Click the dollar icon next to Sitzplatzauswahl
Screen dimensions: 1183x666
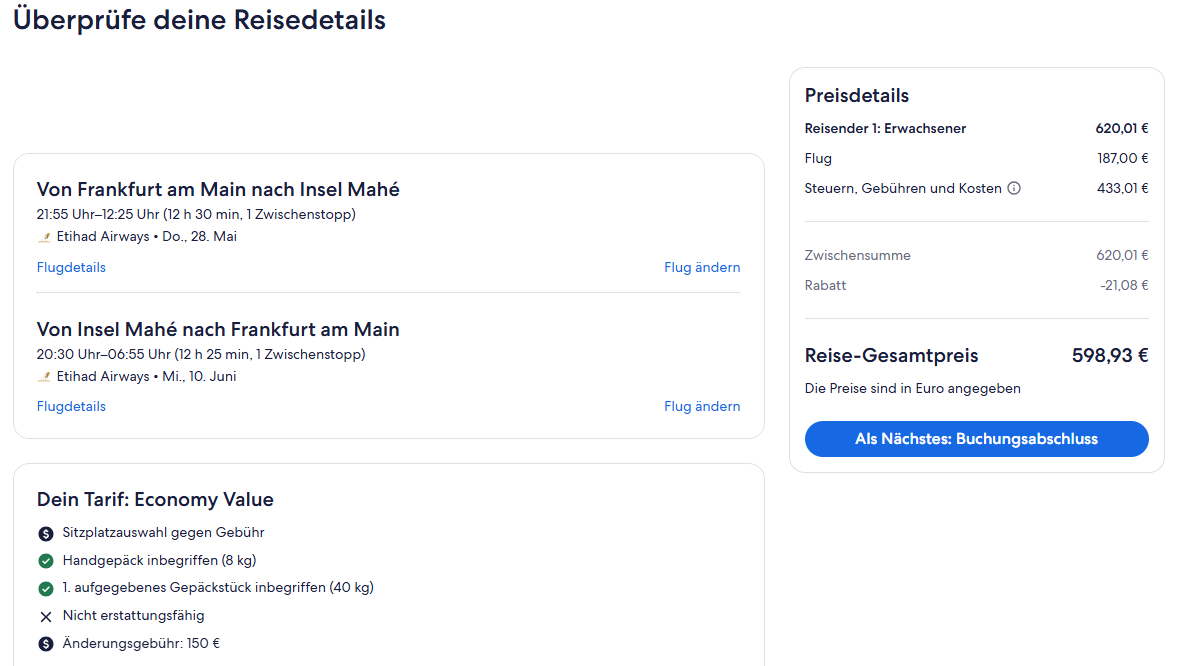tap(45, 533)
